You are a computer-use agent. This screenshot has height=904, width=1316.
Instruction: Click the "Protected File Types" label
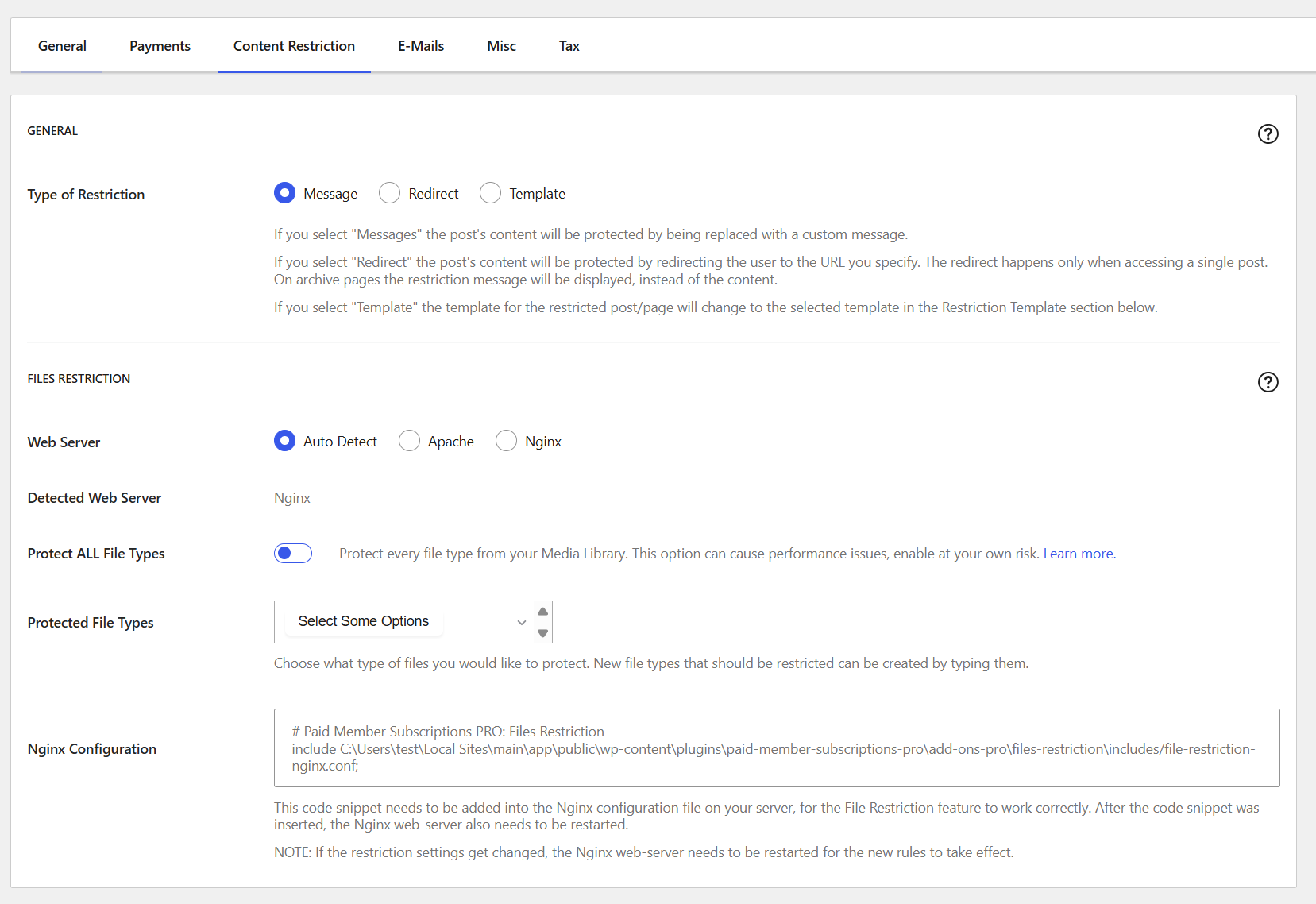point(91,623)
